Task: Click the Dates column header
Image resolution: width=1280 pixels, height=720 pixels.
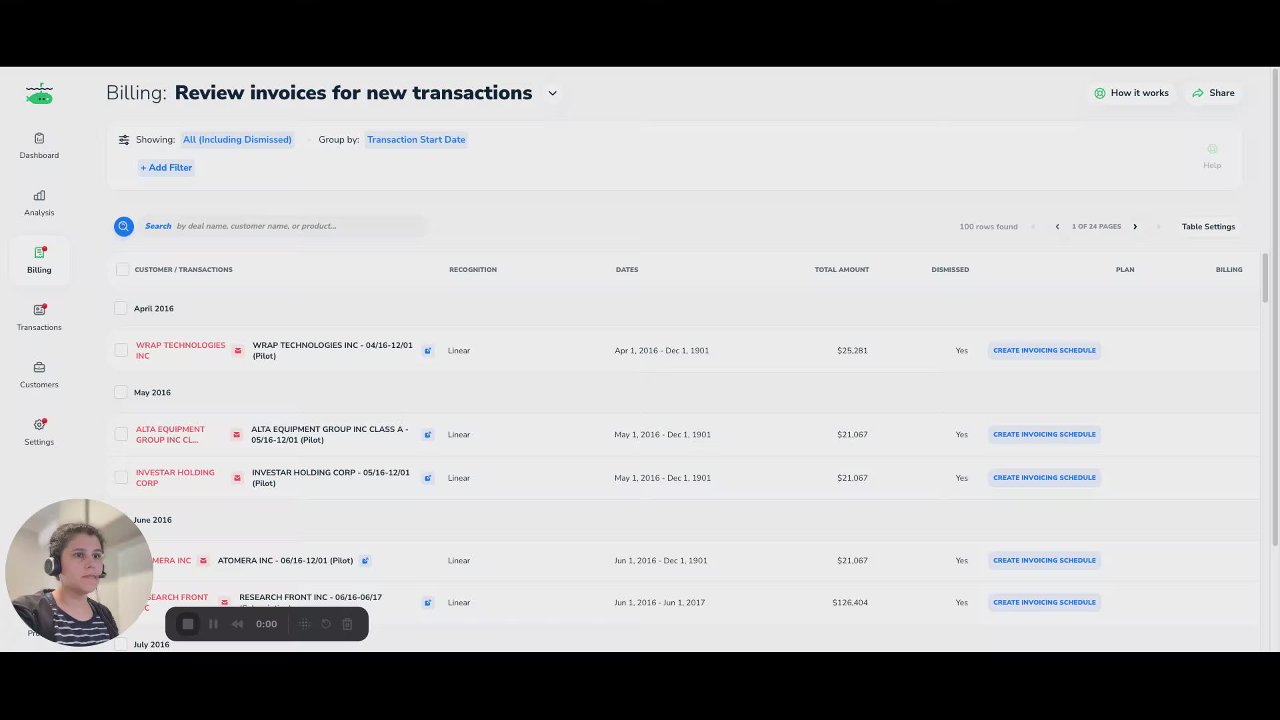Action: (627, 270)
